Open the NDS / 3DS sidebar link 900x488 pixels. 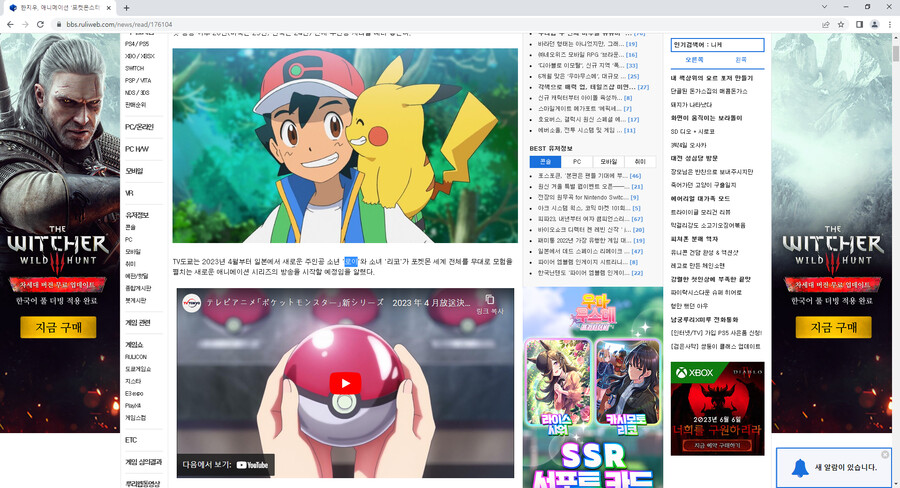coord(137,92)
